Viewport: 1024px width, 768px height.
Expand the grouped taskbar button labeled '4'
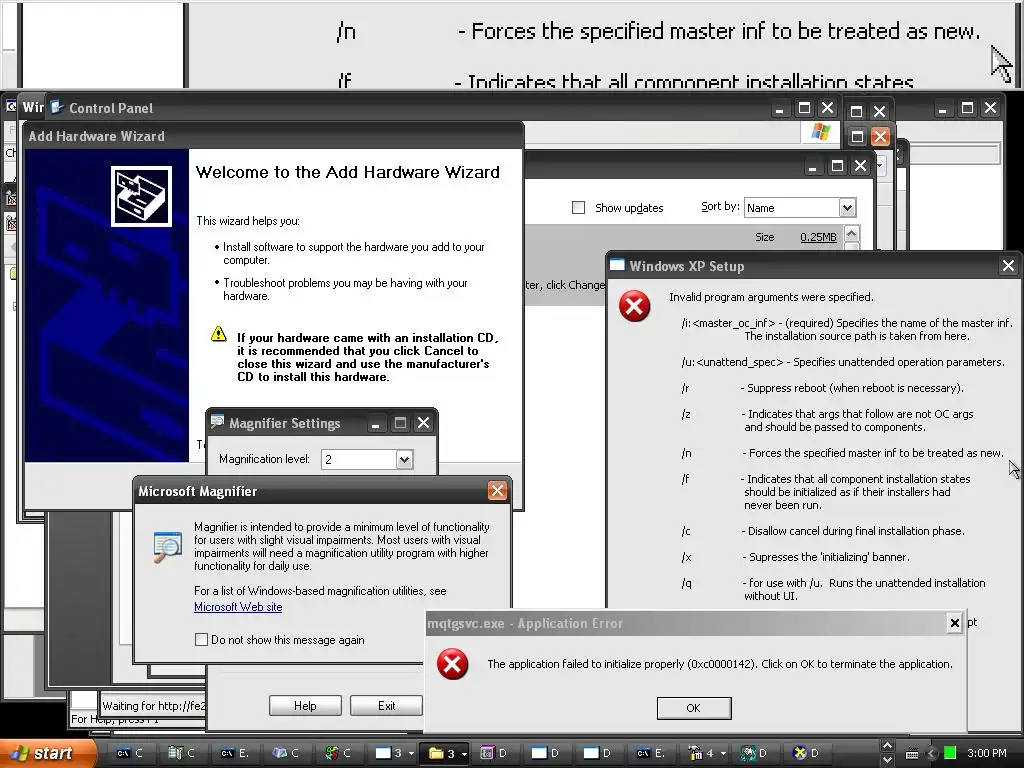pyautogui.click(x=705, y=753)
